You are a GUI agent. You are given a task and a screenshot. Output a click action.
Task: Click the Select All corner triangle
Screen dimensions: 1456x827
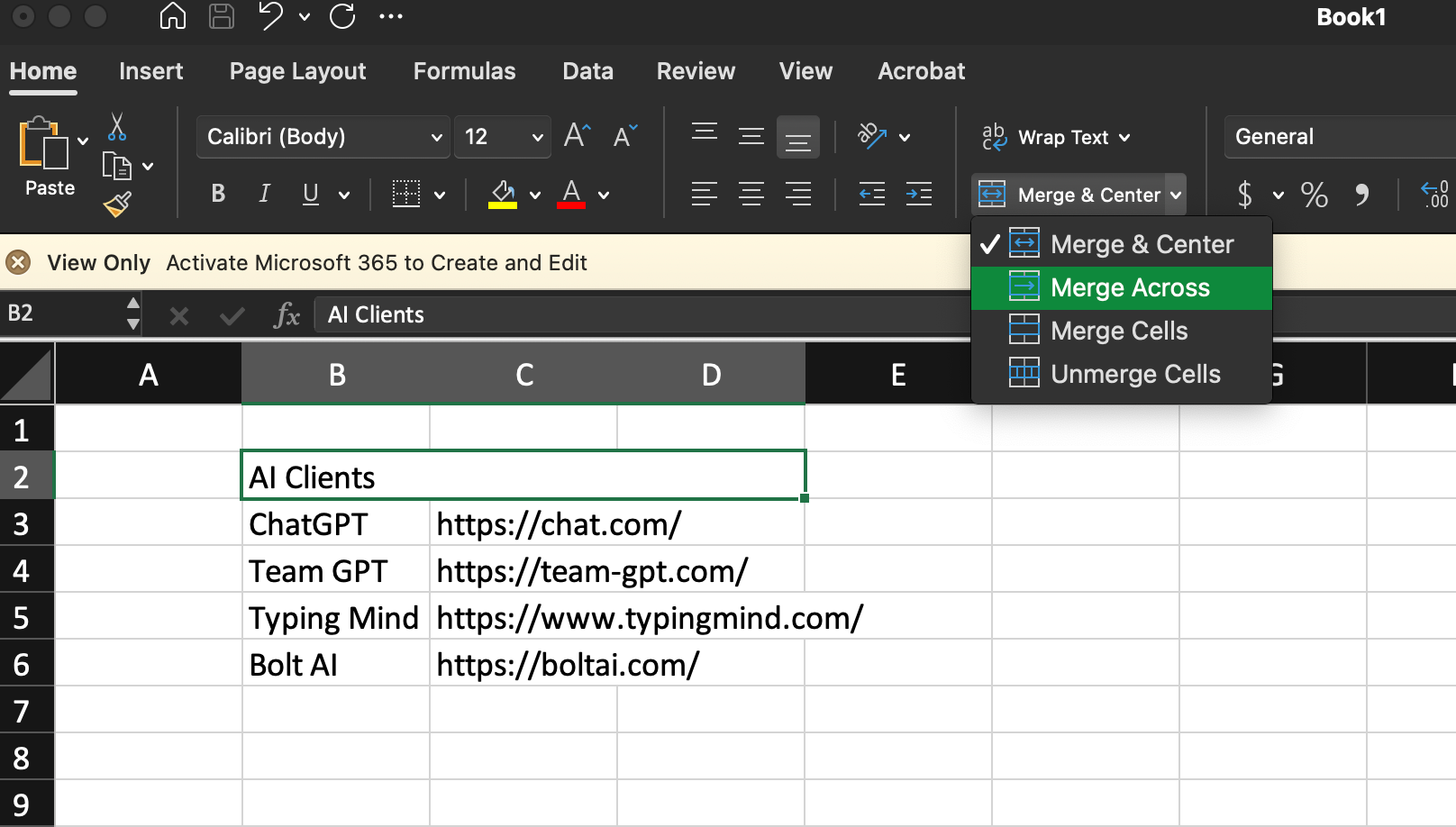click(26, 374)
